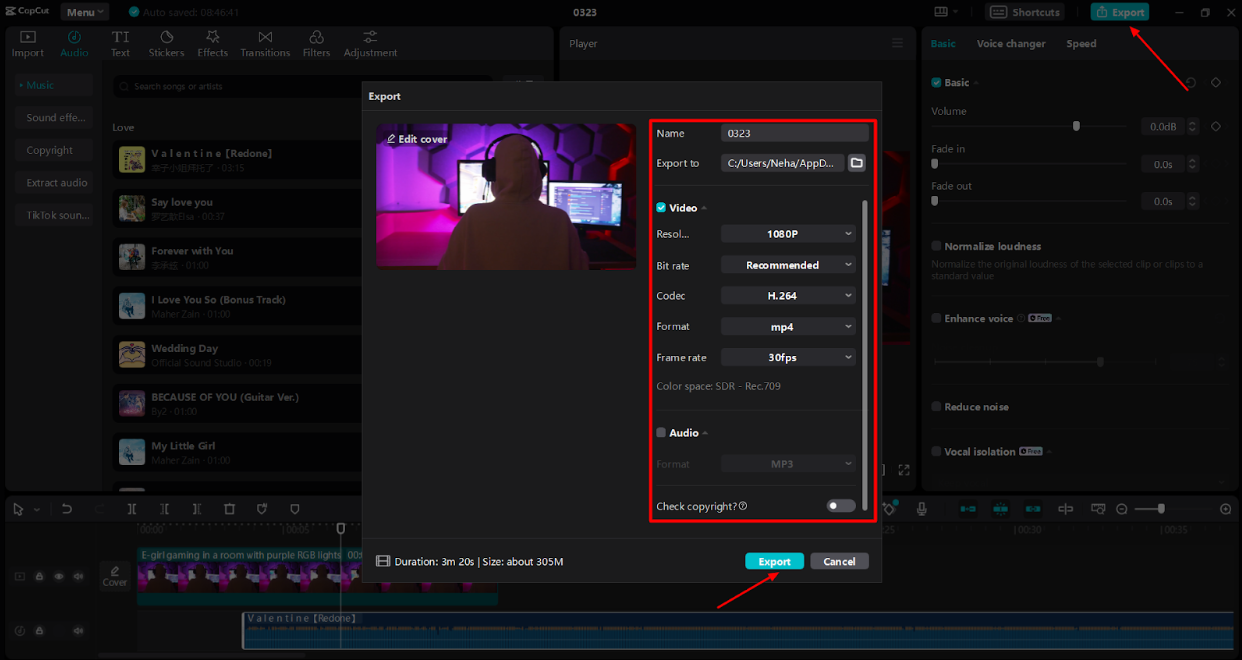Click the Edit cover pencil icon
The width and height of the screenshot is (1242, 660).
click(x=392, y=139)
